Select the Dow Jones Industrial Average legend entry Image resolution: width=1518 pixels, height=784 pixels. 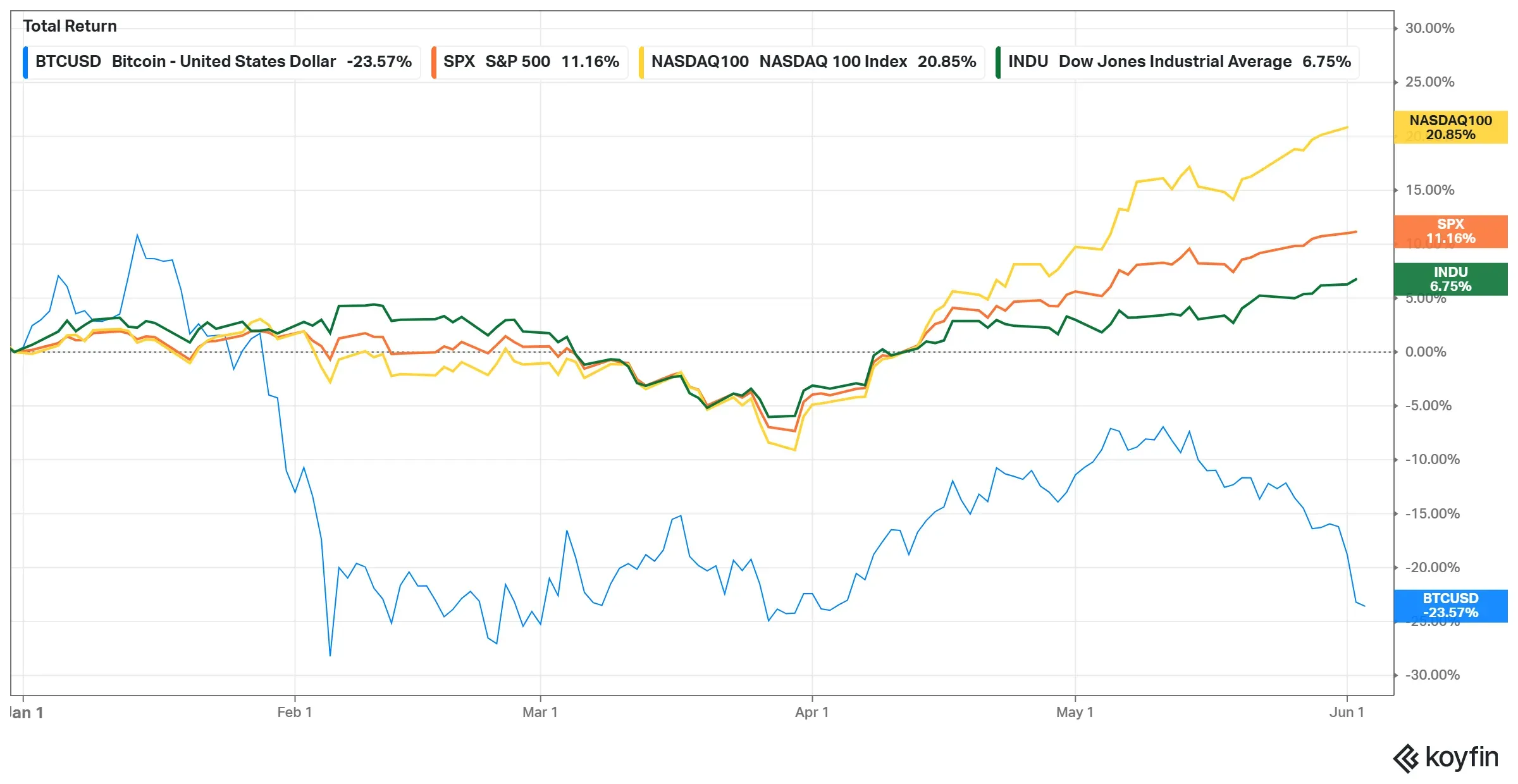click(x=1177, y=62)
